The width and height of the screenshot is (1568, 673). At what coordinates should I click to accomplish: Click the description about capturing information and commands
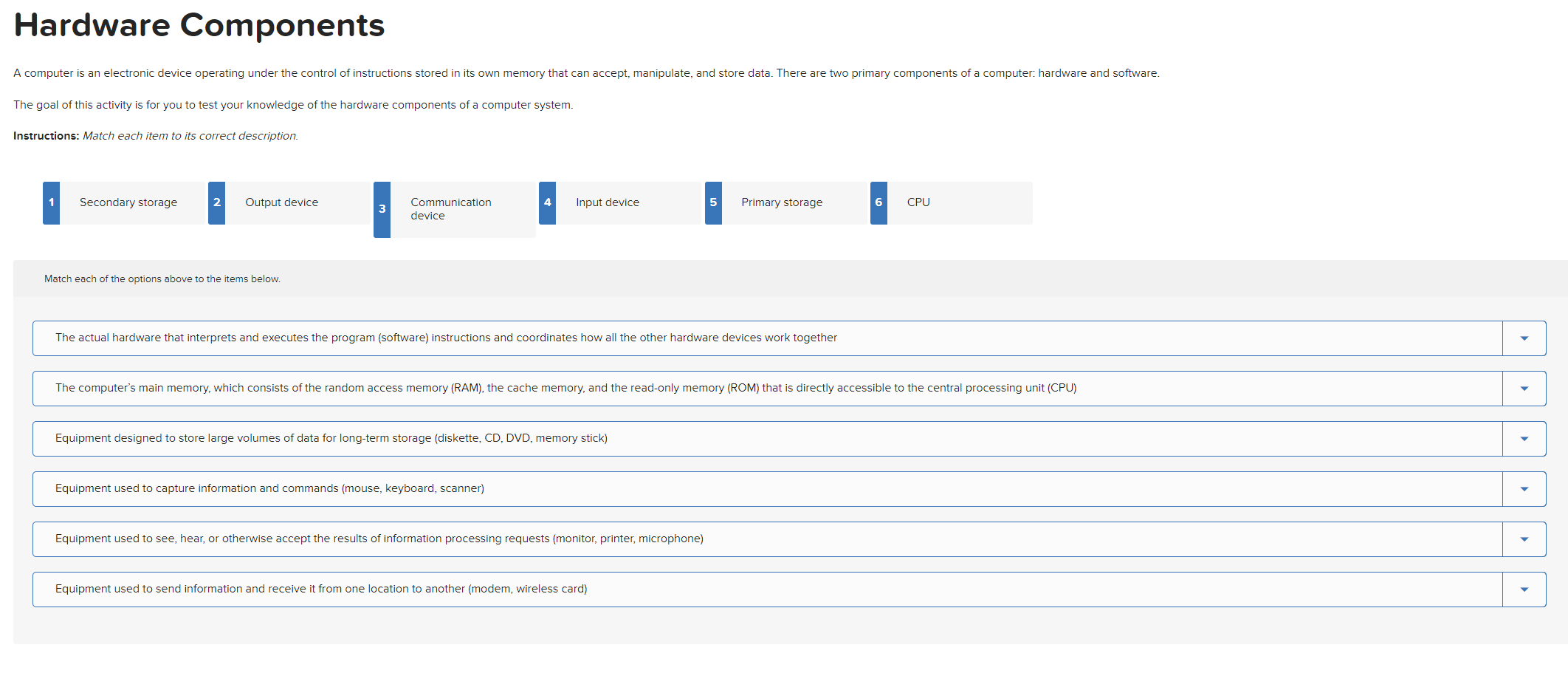(269, 488)
